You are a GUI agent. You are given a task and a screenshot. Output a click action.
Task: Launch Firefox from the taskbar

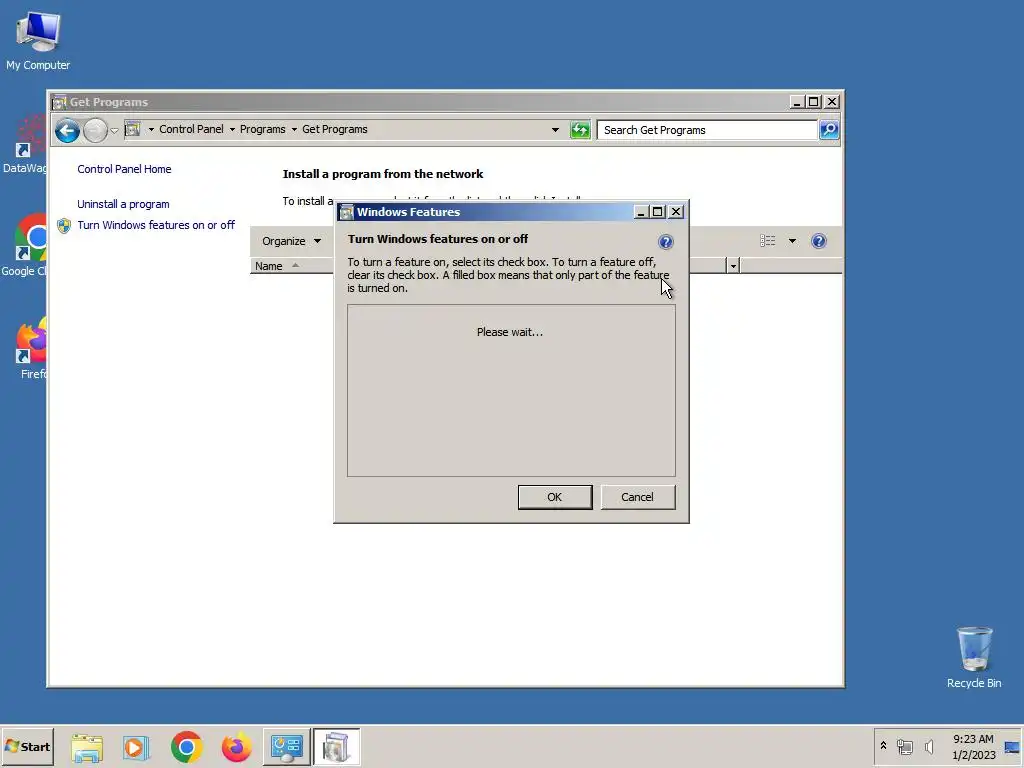click(236, 747)
